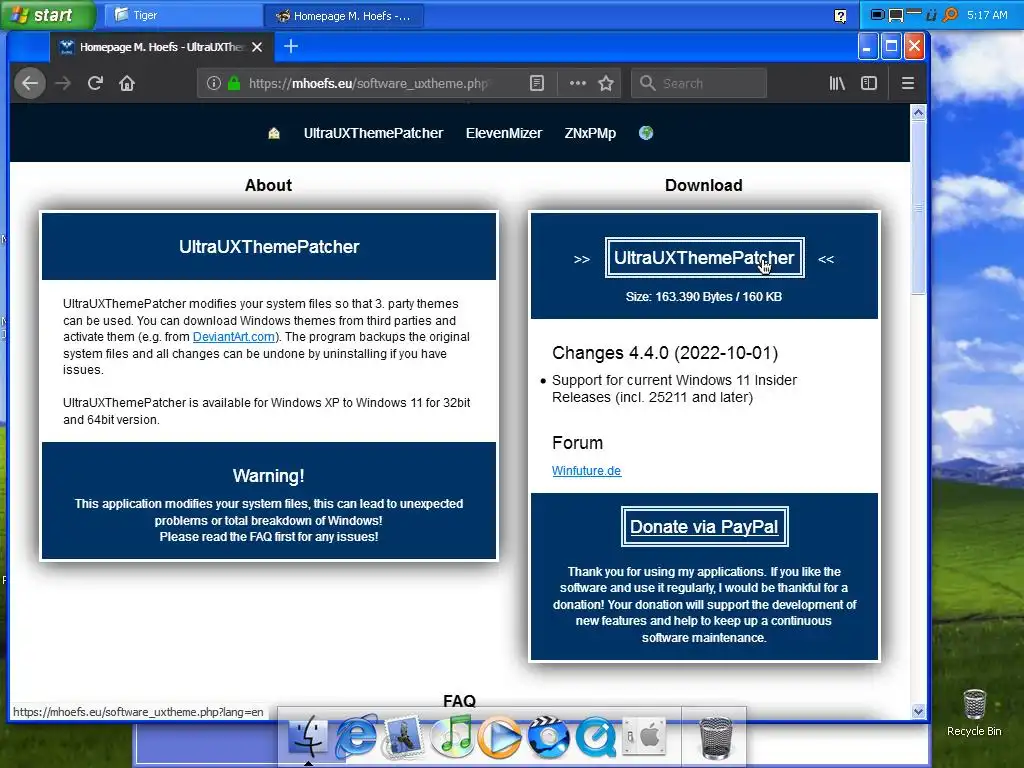Click the forward navigation arrow
This screenshot has height=768, width=1024.
pyautogui.click(x=63, y=84)
